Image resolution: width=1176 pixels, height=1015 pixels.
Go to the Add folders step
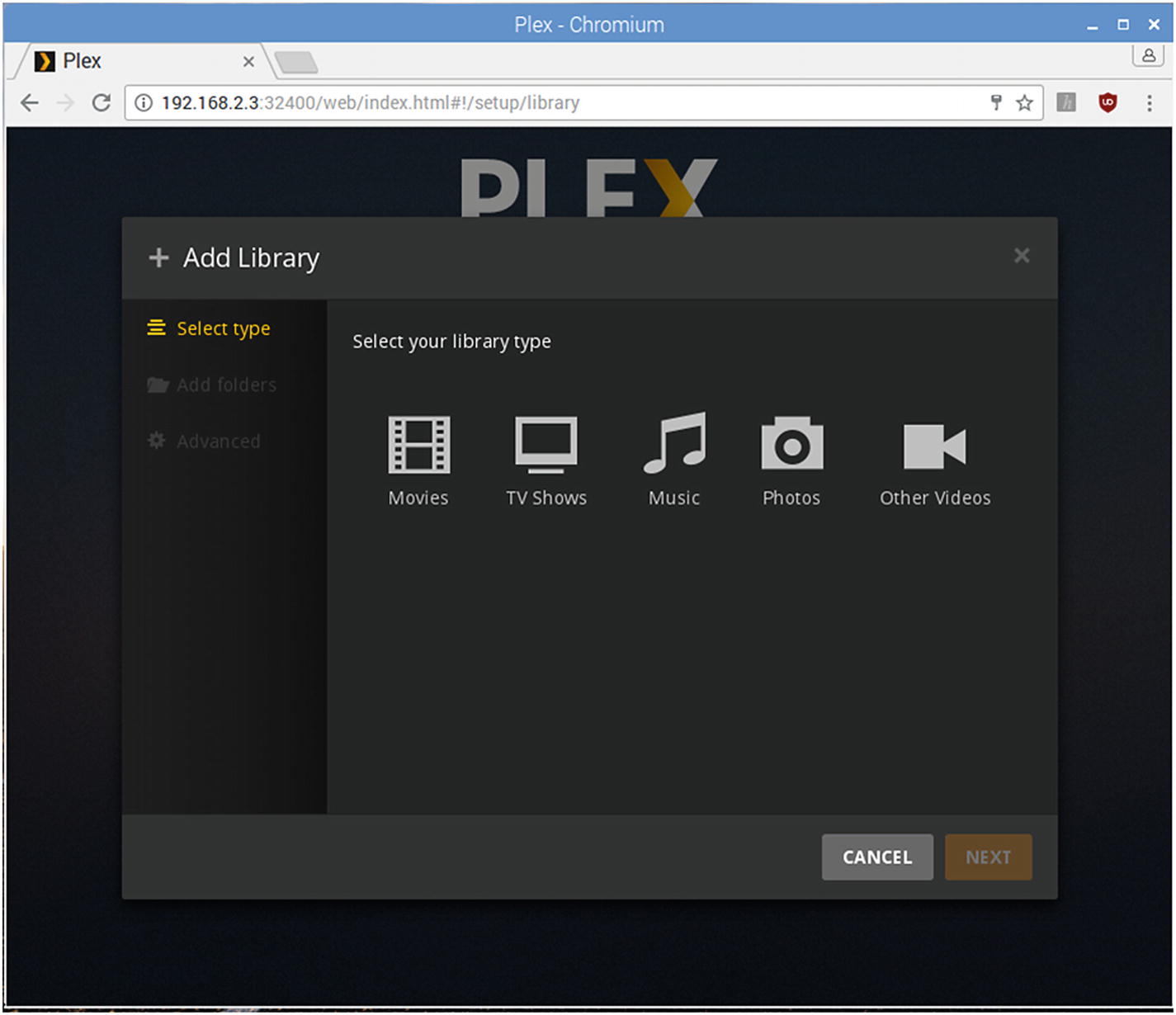(x=211, y=385)
